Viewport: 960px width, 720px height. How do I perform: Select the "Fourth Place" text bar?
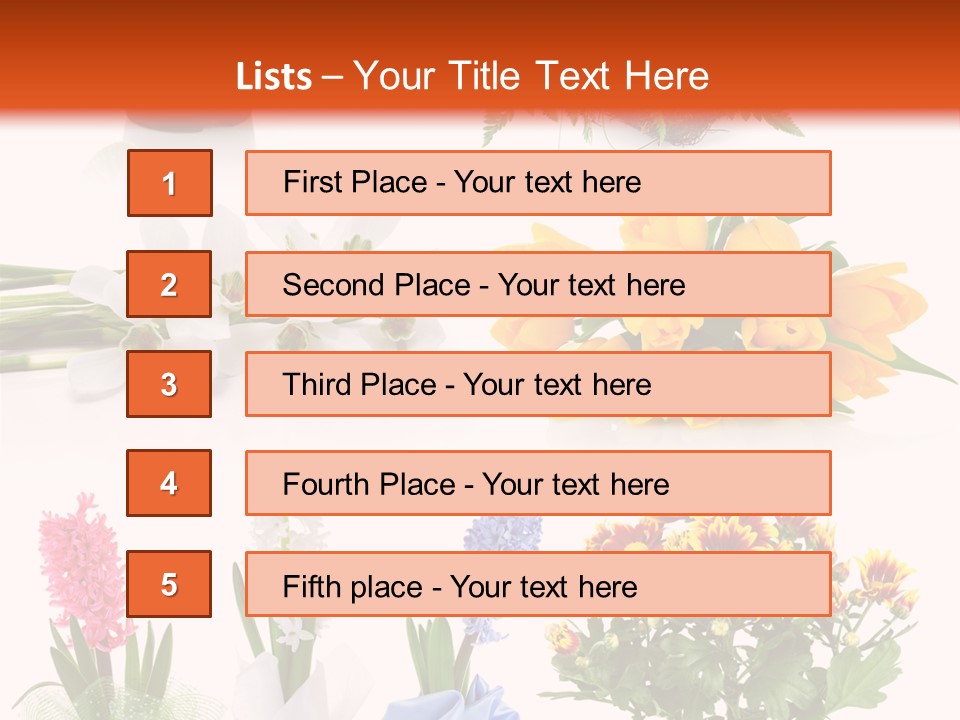coord(538,483)
